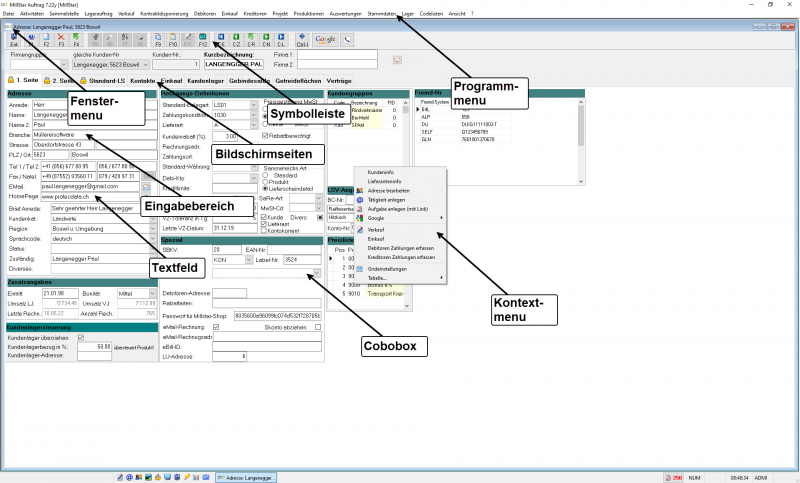This screenshot has width=800, height=483.
Task: Select the Produkt radio button
Action: point(265,182)
